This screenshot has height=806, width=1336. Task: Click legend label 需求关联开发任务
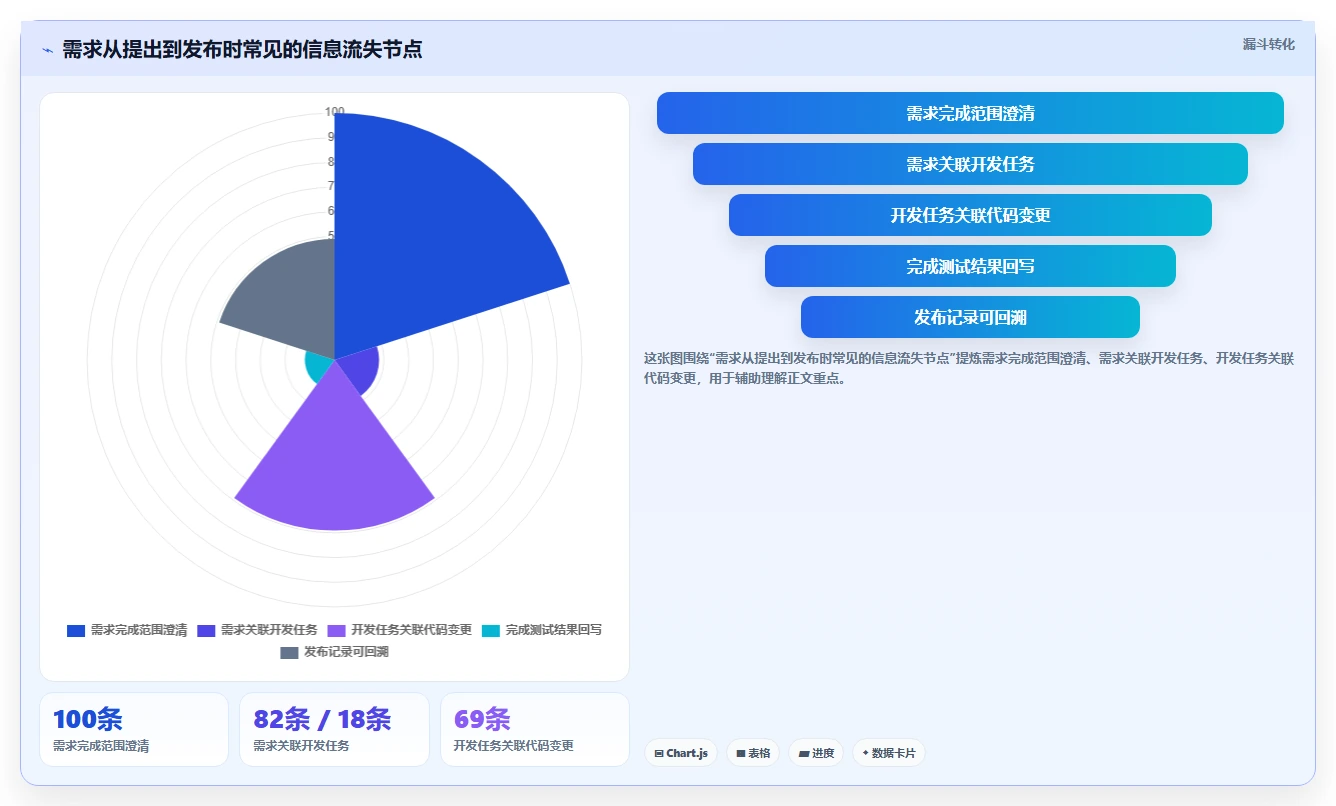coord(269,630)
